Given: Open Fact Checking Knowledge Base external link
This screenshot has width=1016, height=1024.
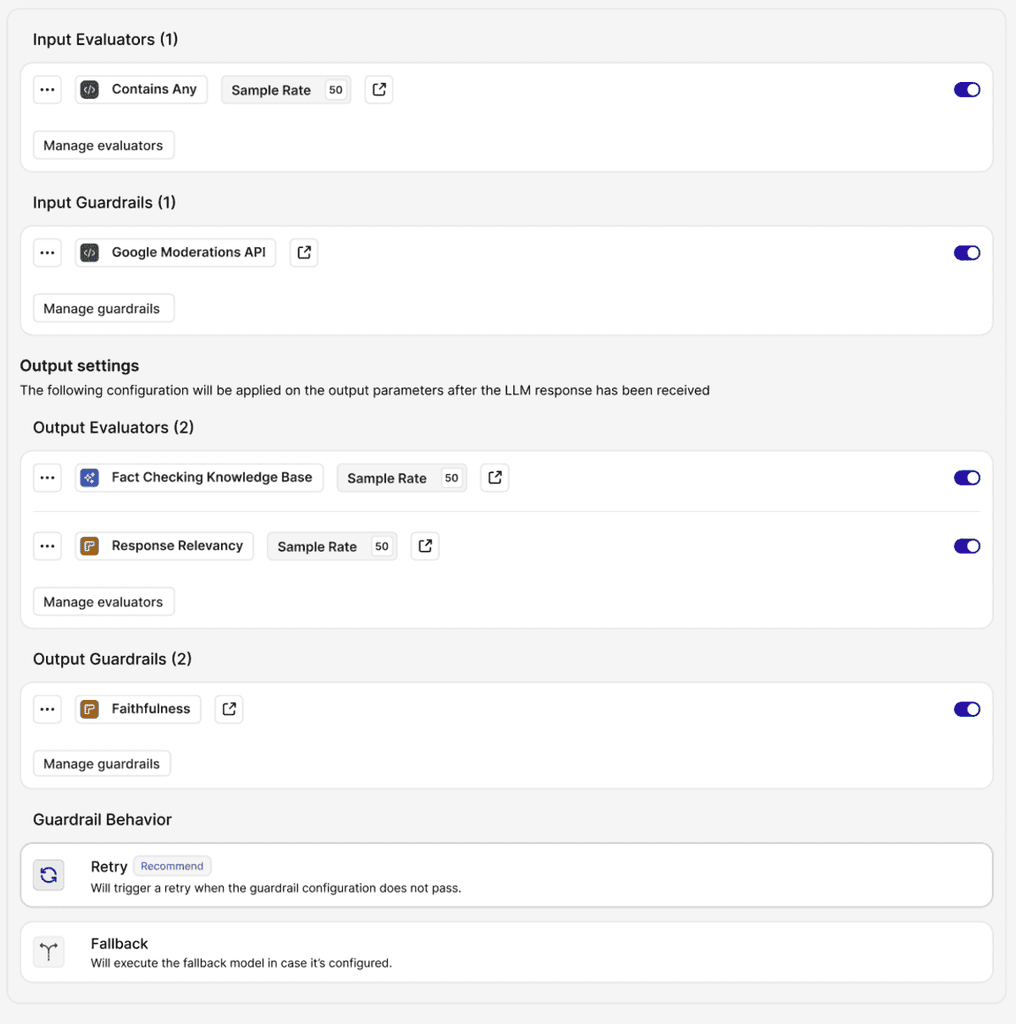Looking at the screenshot, I should (x=494, y=477).
